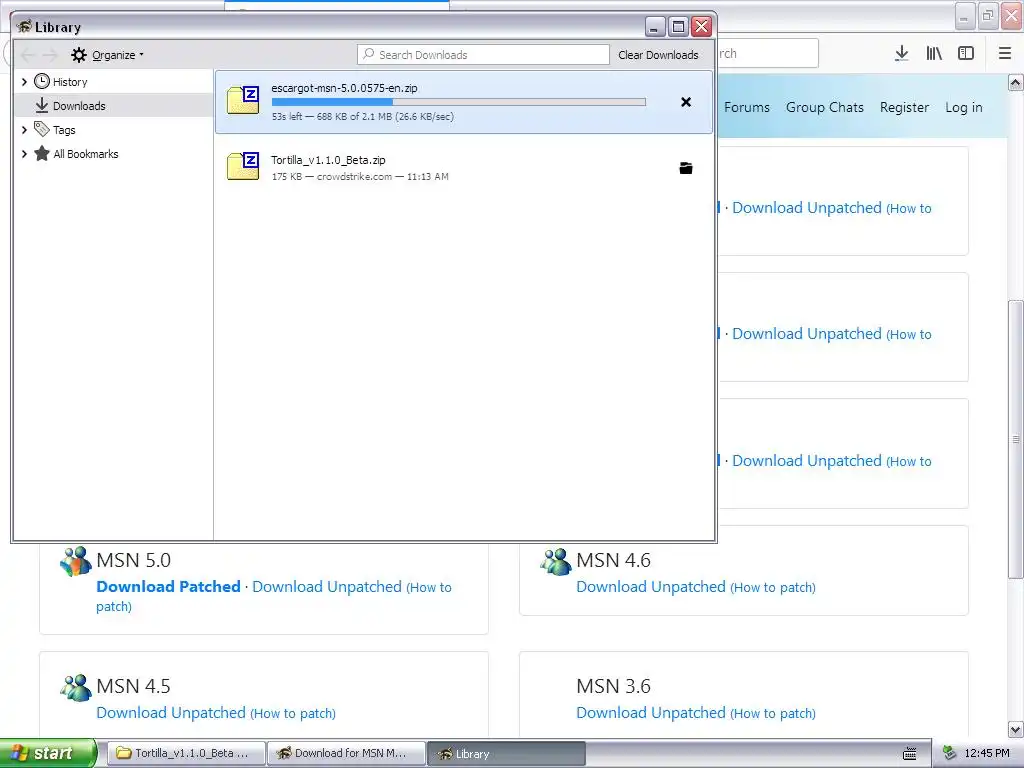Click the Library back arrow

click(28, 55)
